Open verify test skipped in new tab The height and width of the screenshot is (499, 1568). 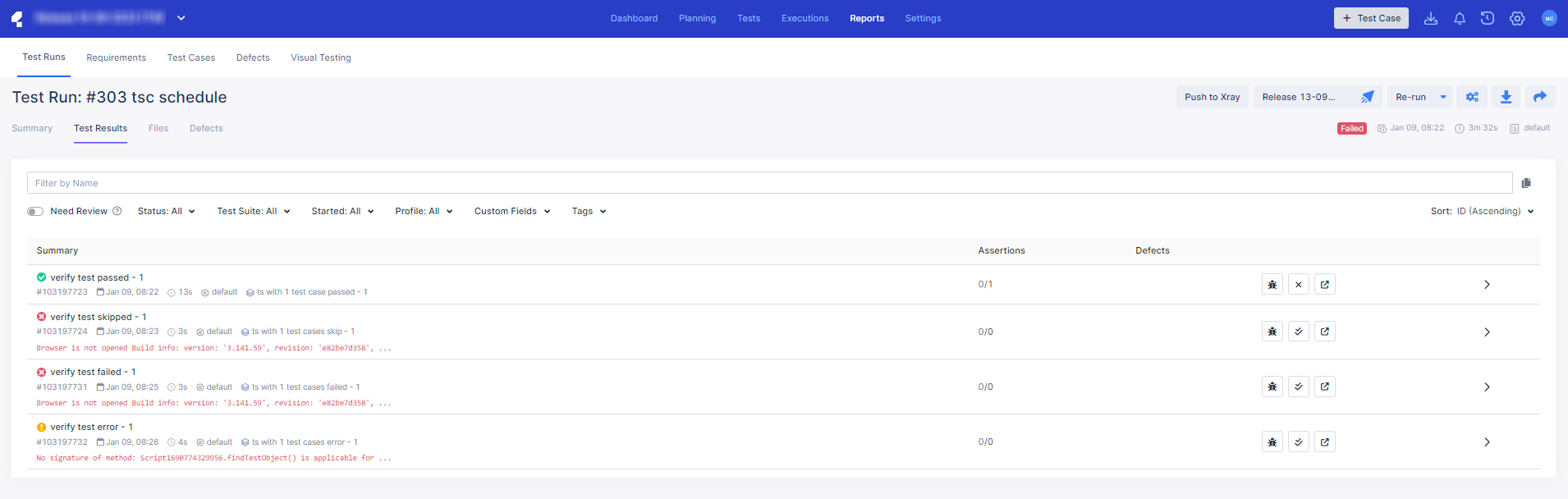[1324, 332]
